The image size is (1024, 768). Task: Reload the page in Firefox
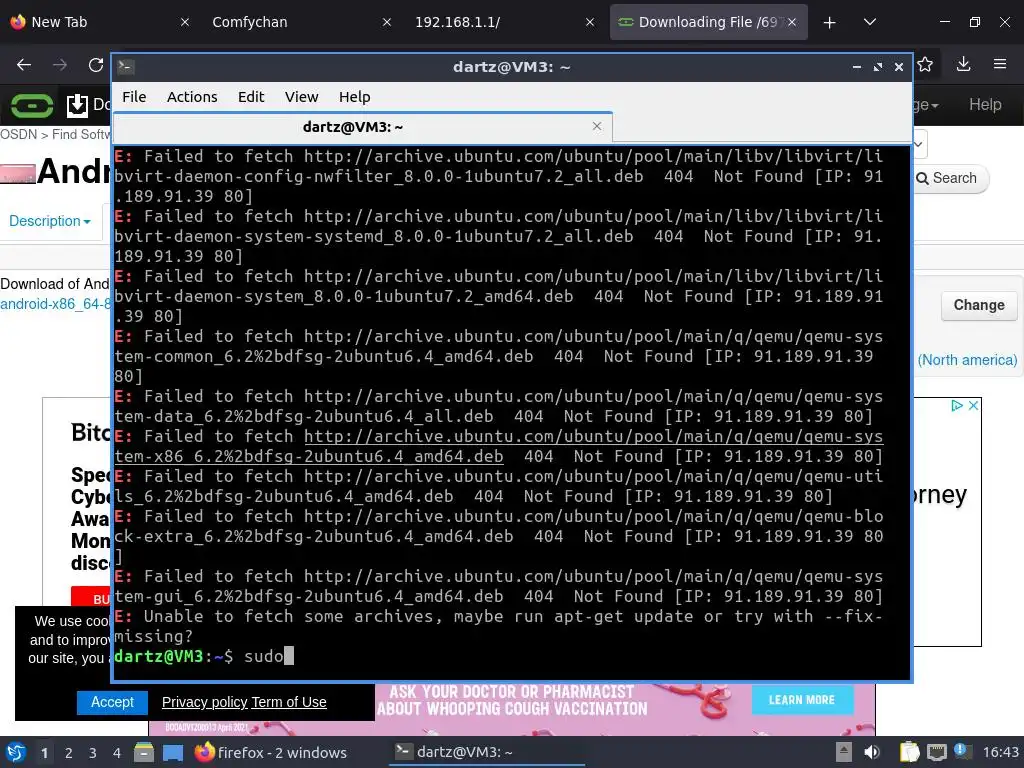tap(96, 65)
